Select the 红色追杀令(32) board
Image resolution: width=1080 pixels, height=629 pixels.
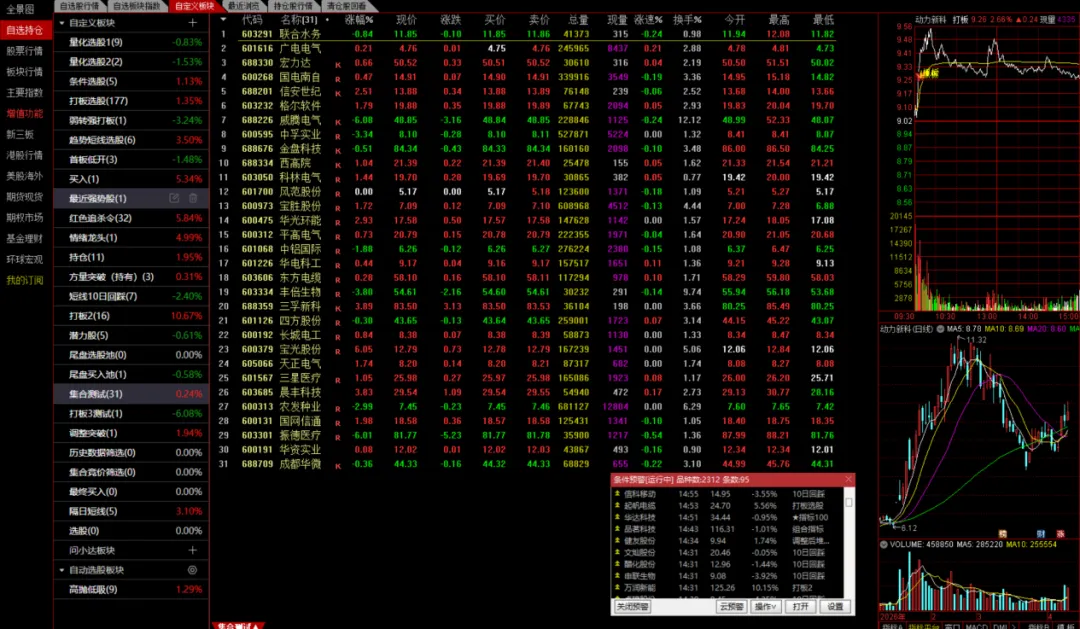coord(131,218)
